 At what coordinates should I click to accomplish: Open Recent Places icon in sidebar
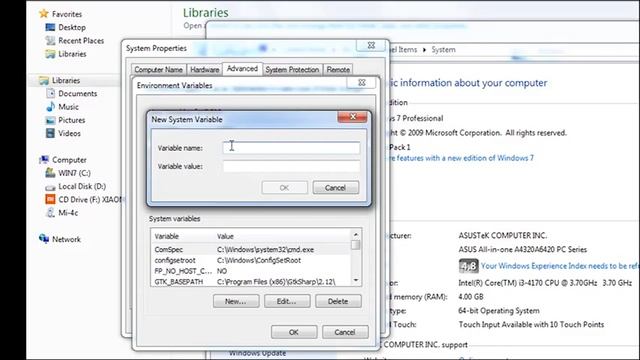point(50,40)
